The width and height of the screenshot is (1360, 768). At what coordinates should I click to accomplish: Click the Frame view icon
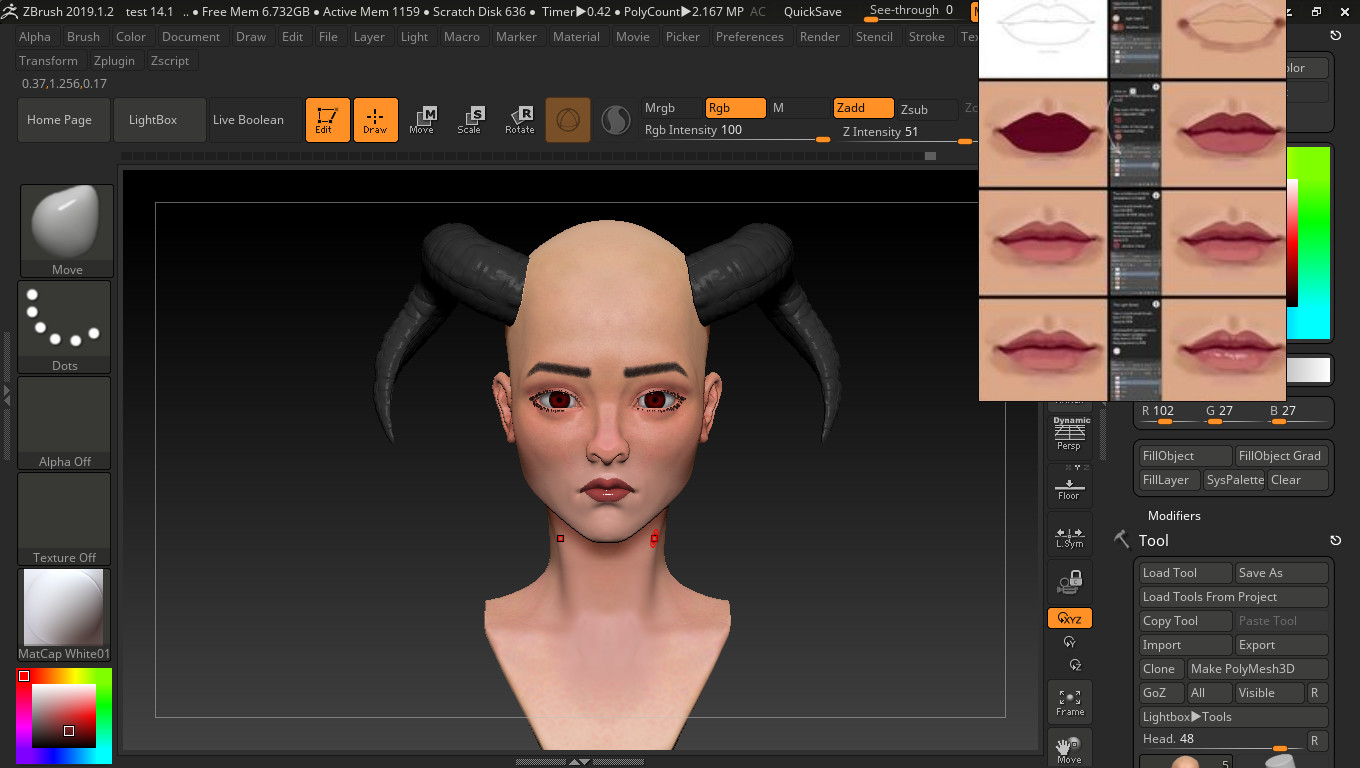point(1069,702)
